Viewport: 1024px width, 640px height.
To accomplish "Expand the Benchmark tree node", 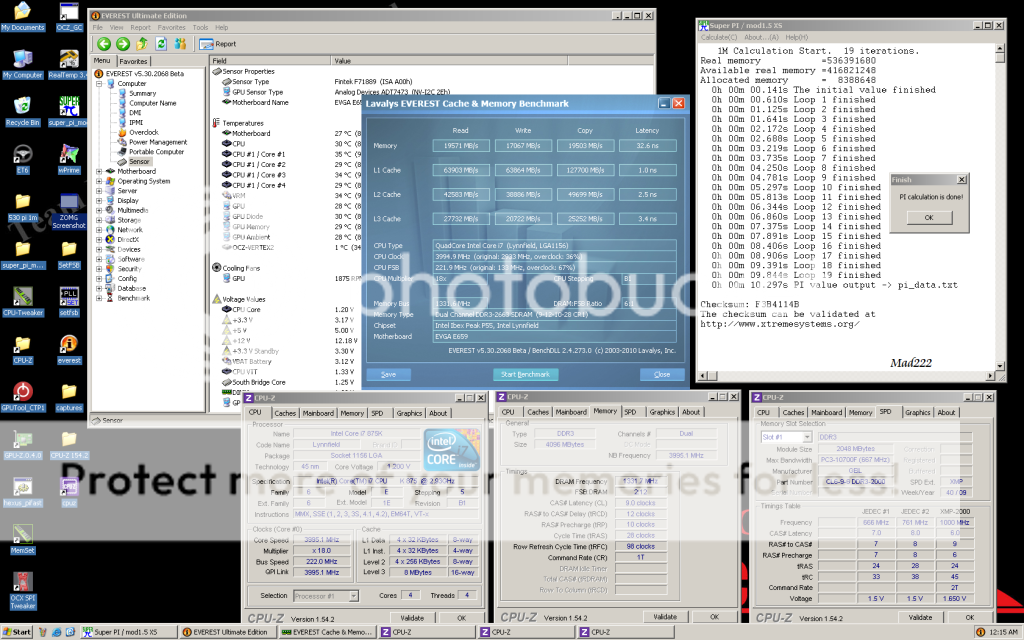I will 99,298.
